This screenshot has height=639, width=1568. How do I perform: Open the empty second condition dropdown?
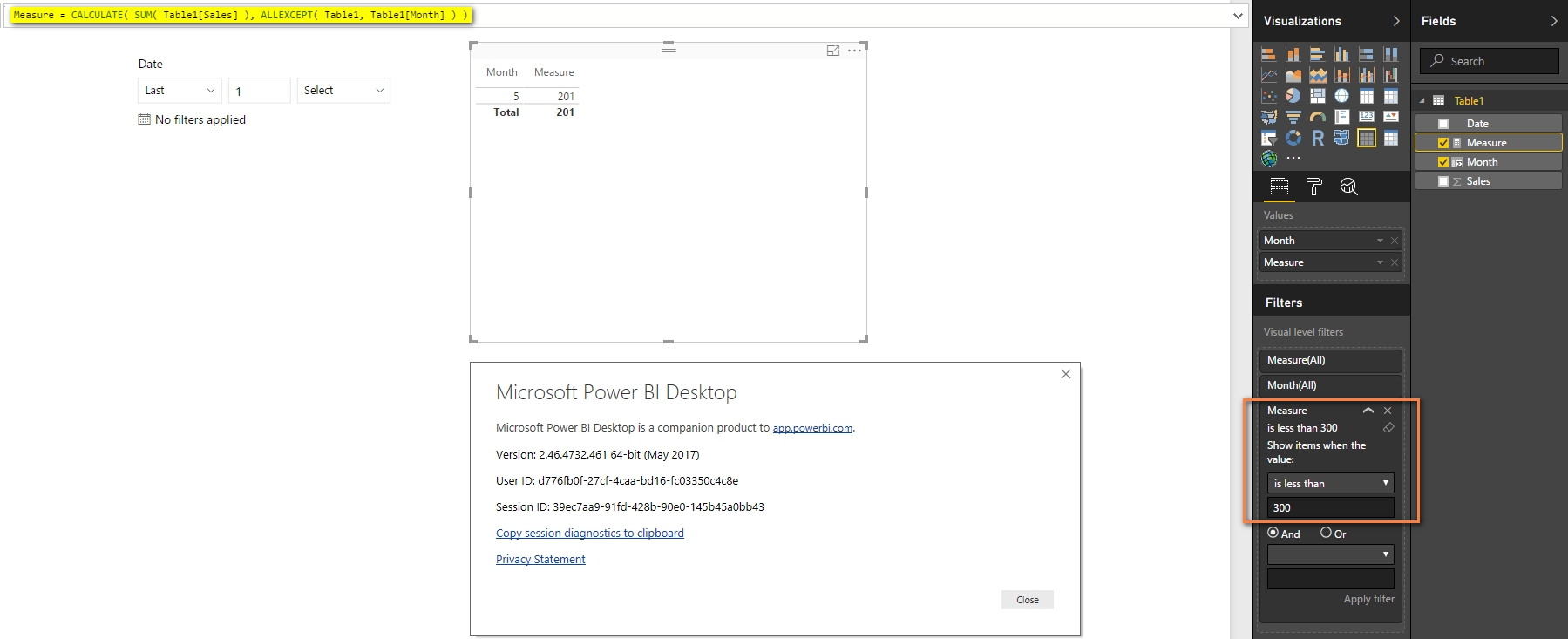tap(1330, 554)
